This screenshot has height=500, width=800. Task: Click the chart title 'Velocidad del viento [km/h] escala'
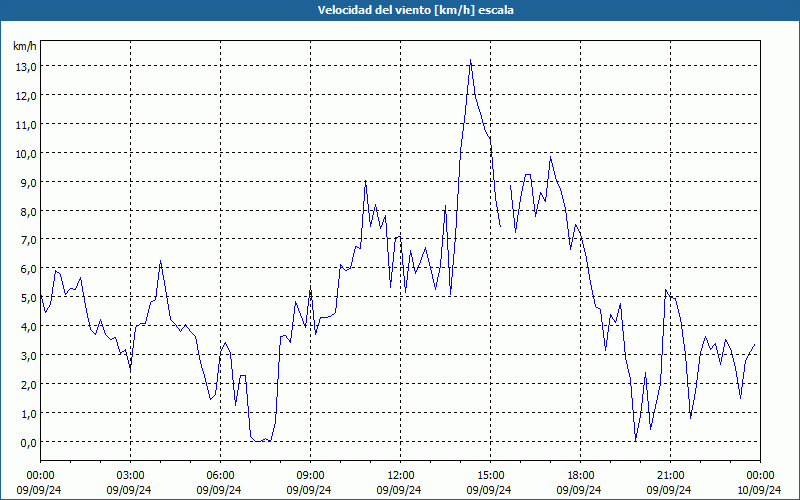point(415,10)
